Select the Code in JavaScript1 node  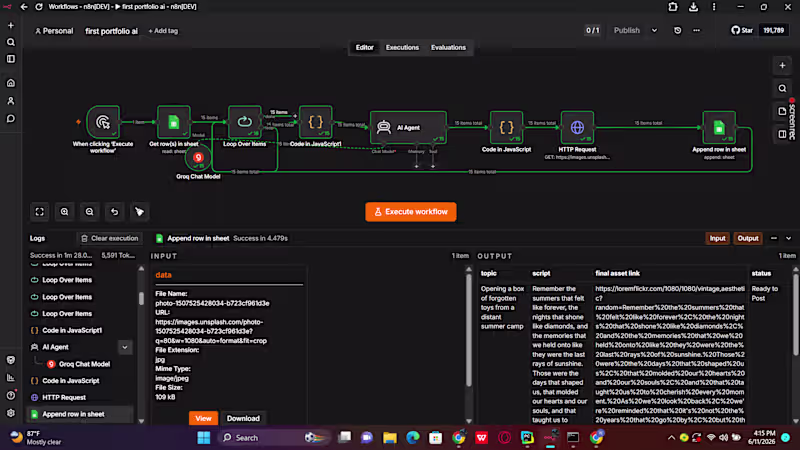click(x=315, y=122)
